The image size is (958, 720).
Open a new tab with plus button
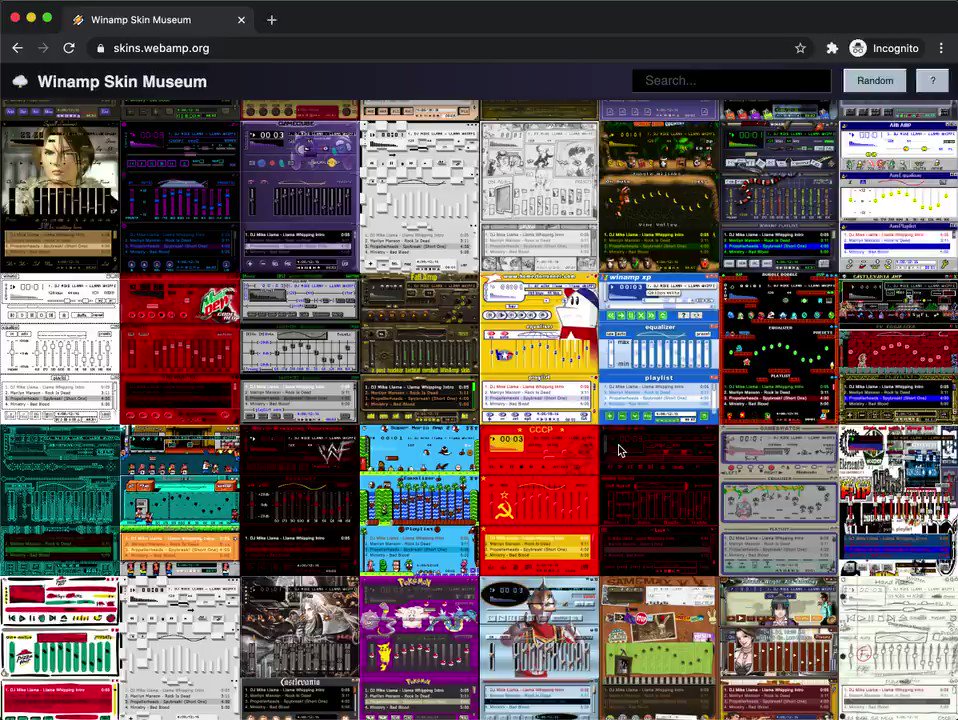(x=272, y=20)
